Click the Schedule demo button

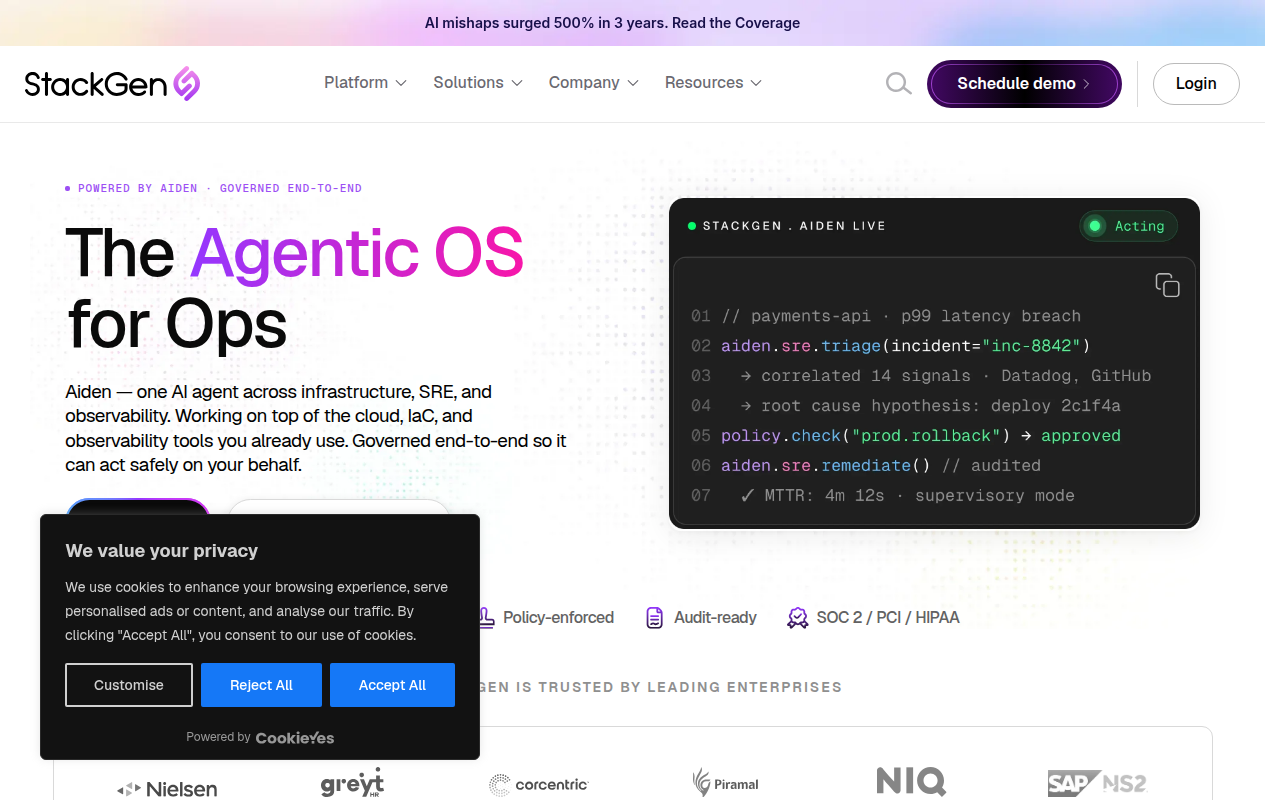(1024, 84)
